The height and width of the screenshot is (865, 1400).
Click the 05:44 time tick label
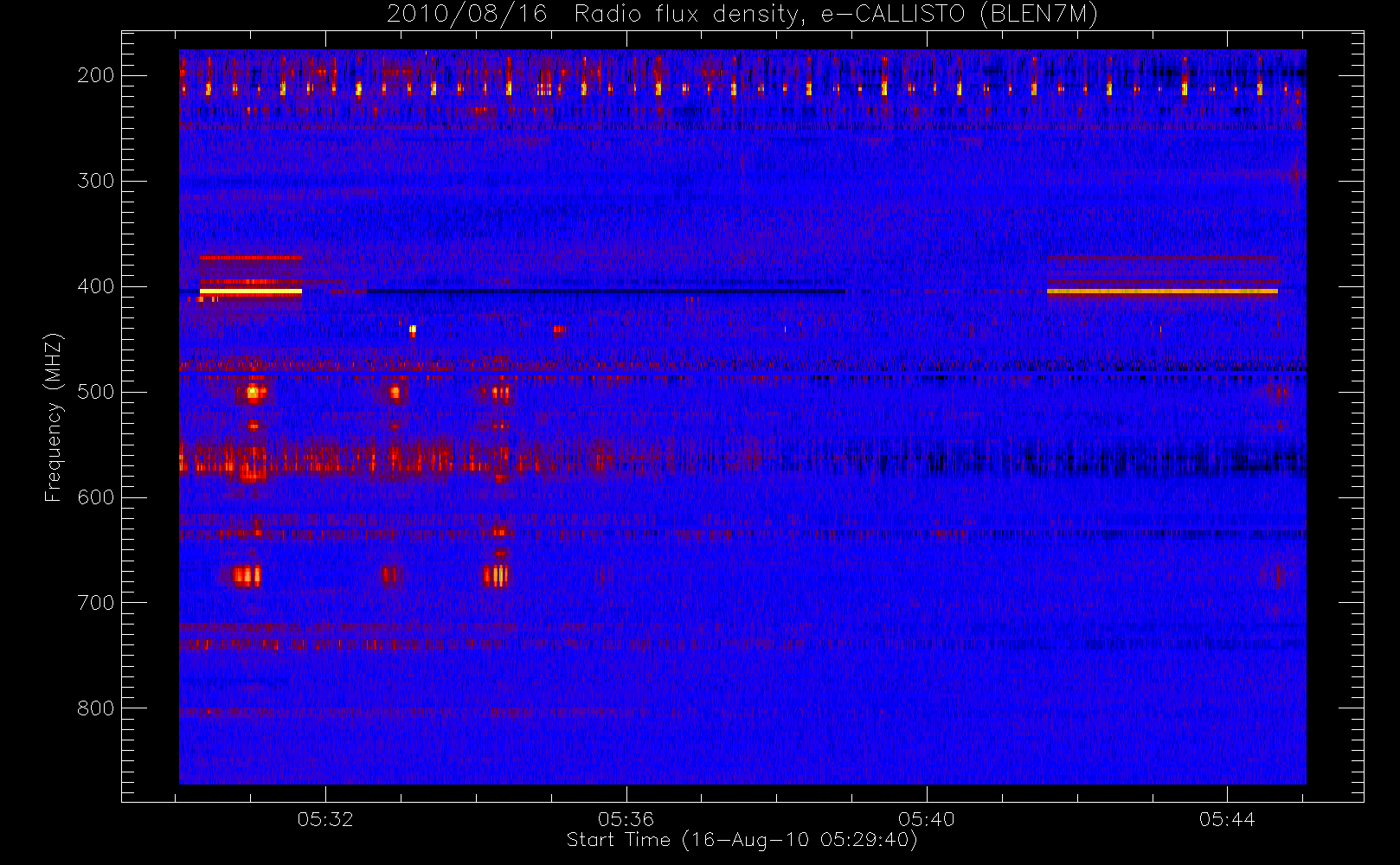point(1227,819)
